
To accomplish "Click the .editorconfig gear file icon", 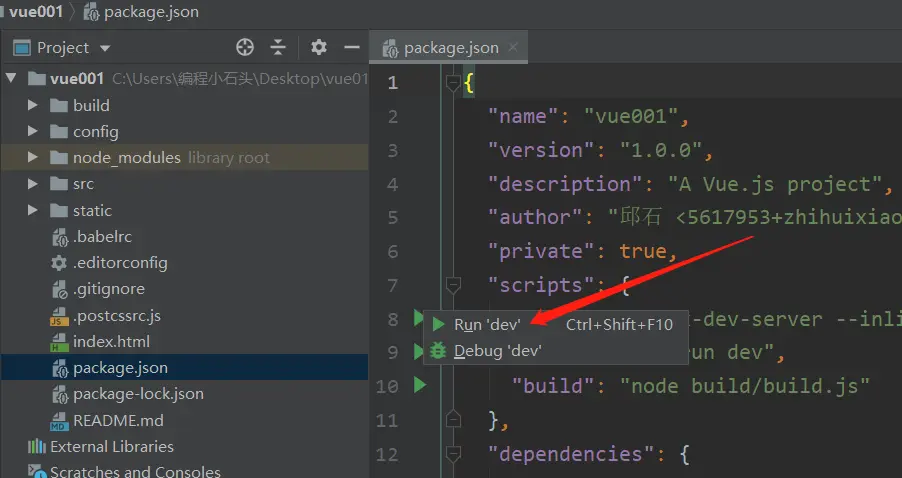I will click(59, 263).
